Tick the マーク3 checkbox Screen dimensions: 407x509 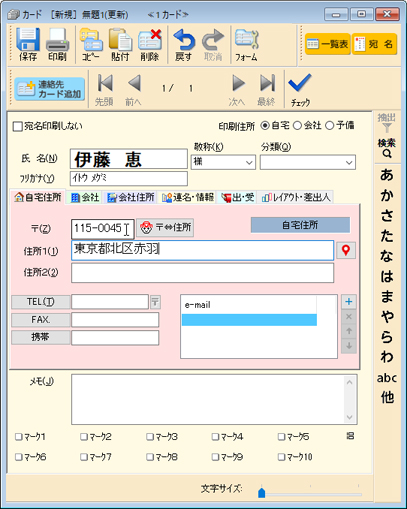click(x=150, y=437)
